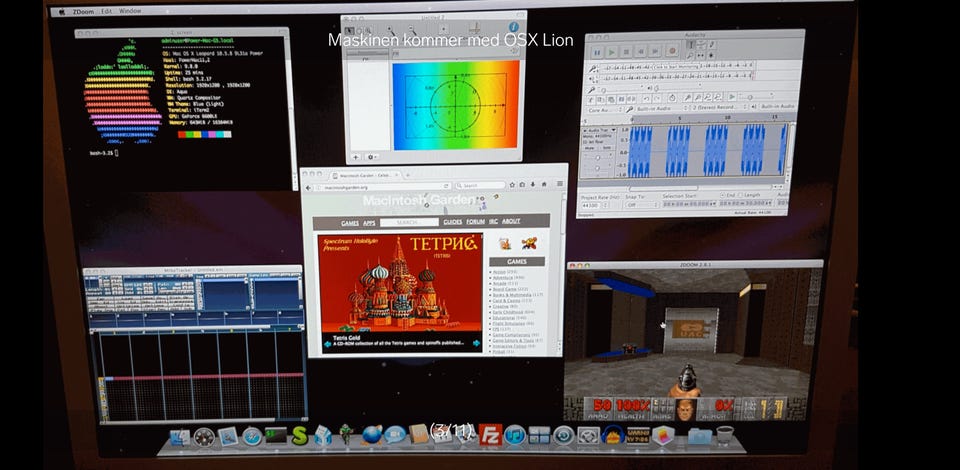Click the Undo icon in Audacity
The image size is (960, 470).
point(647,99)
